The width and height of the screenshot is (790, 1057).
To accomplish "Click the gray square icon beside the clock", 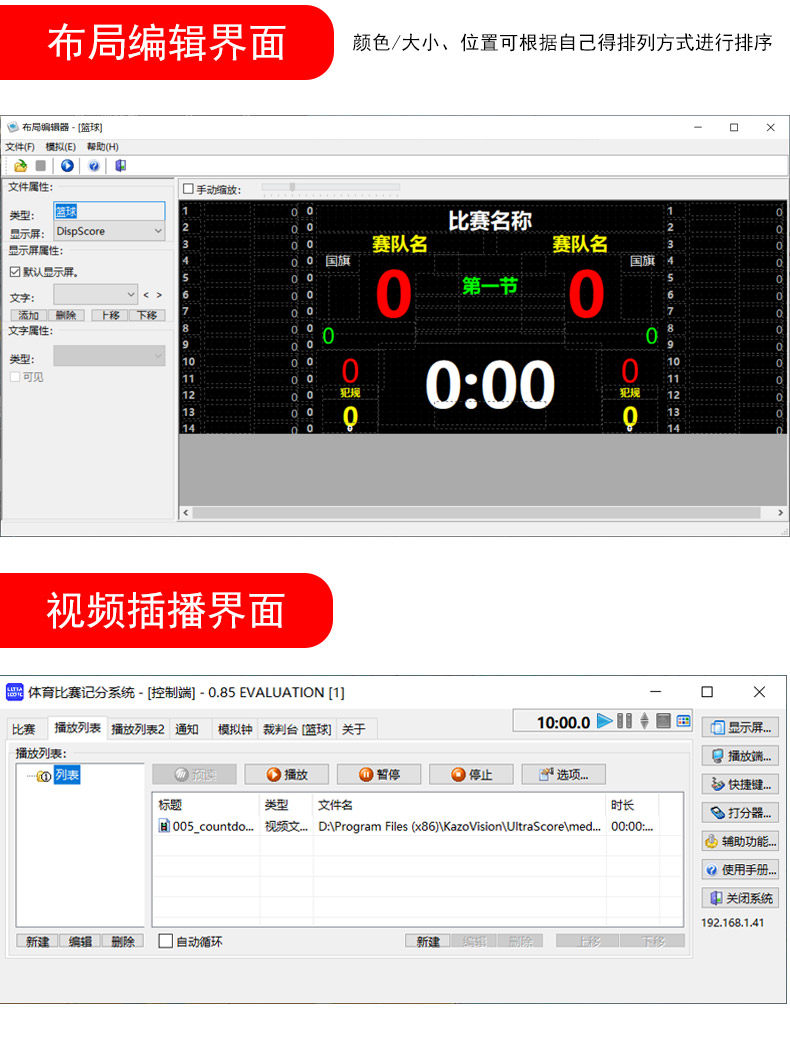I will [663, 721].
